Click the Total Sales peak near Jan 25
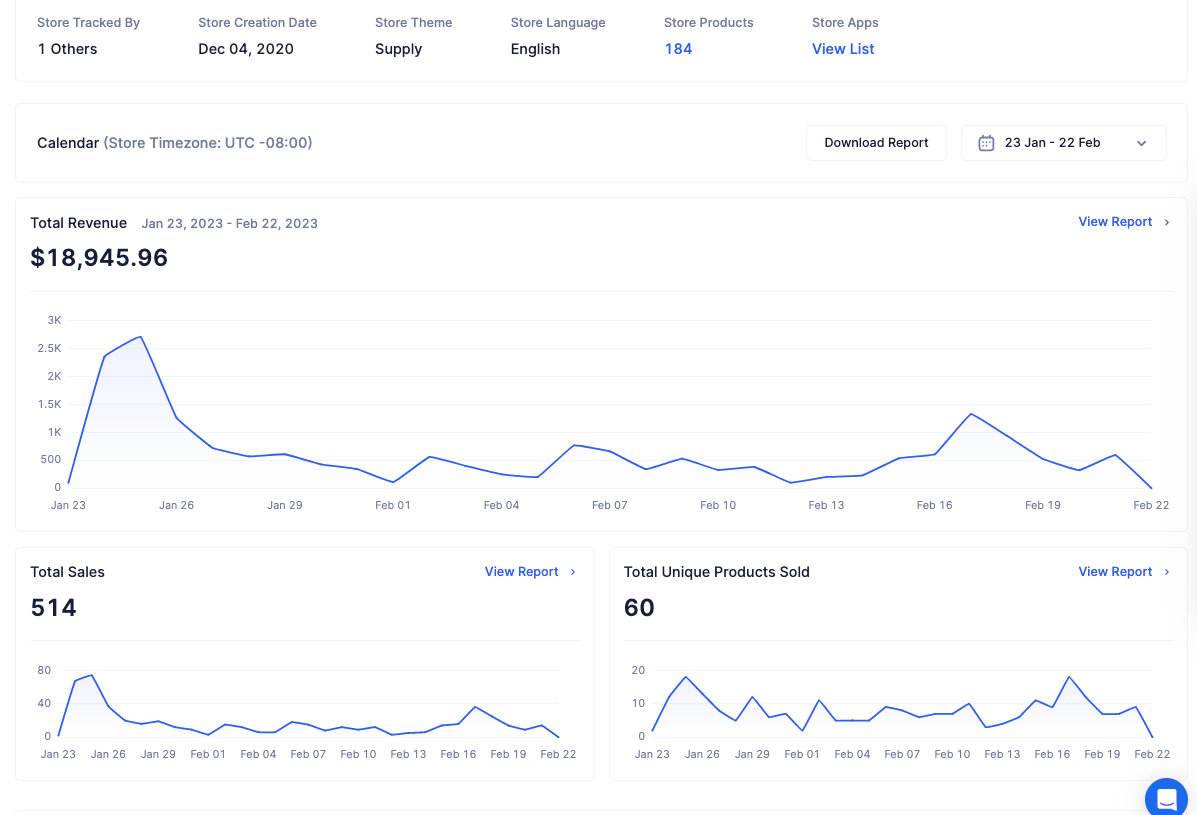Image resolution: width=1197 pixels, height=815 pixels. point(92,675)
